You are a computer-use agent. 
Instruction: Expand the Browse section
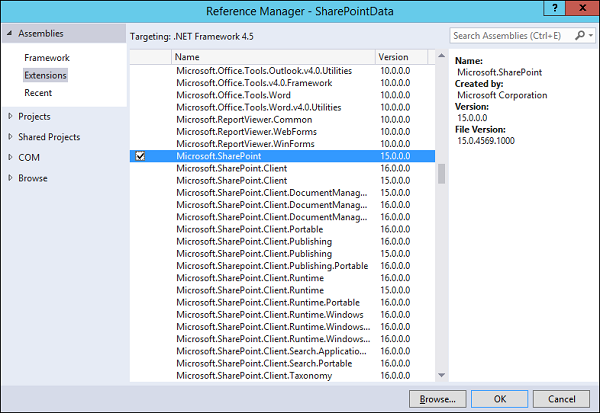click(10, 178)
